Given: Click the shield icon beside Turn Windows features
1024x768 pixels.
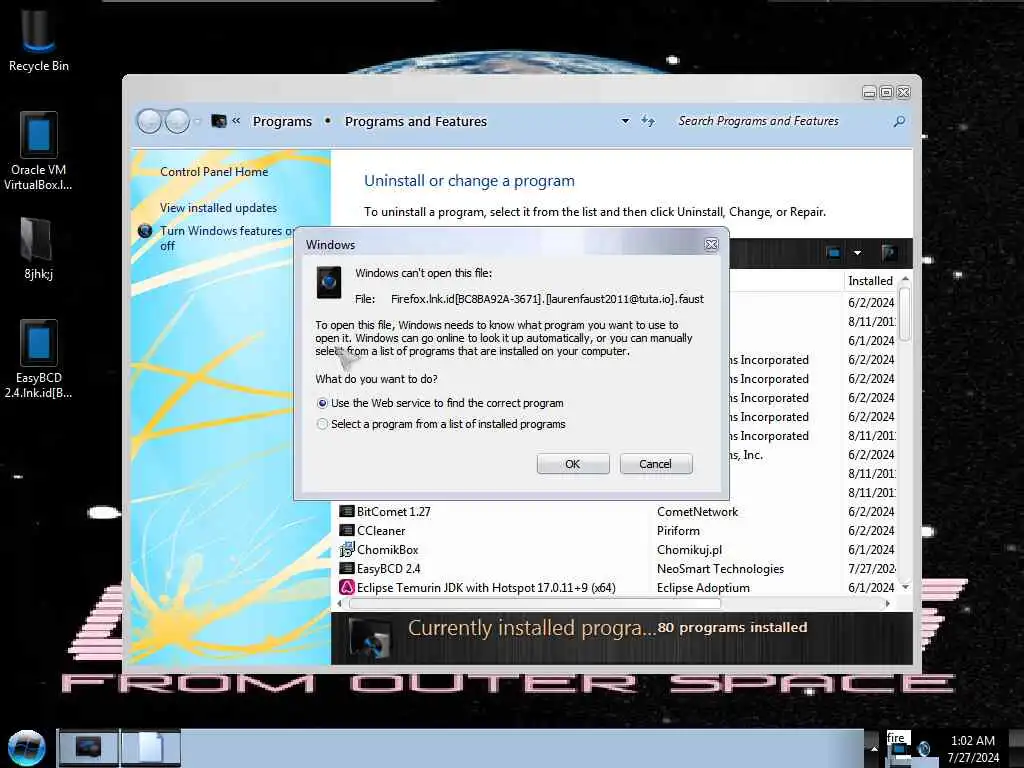Looking at the screenshot, I should point(145,231).
